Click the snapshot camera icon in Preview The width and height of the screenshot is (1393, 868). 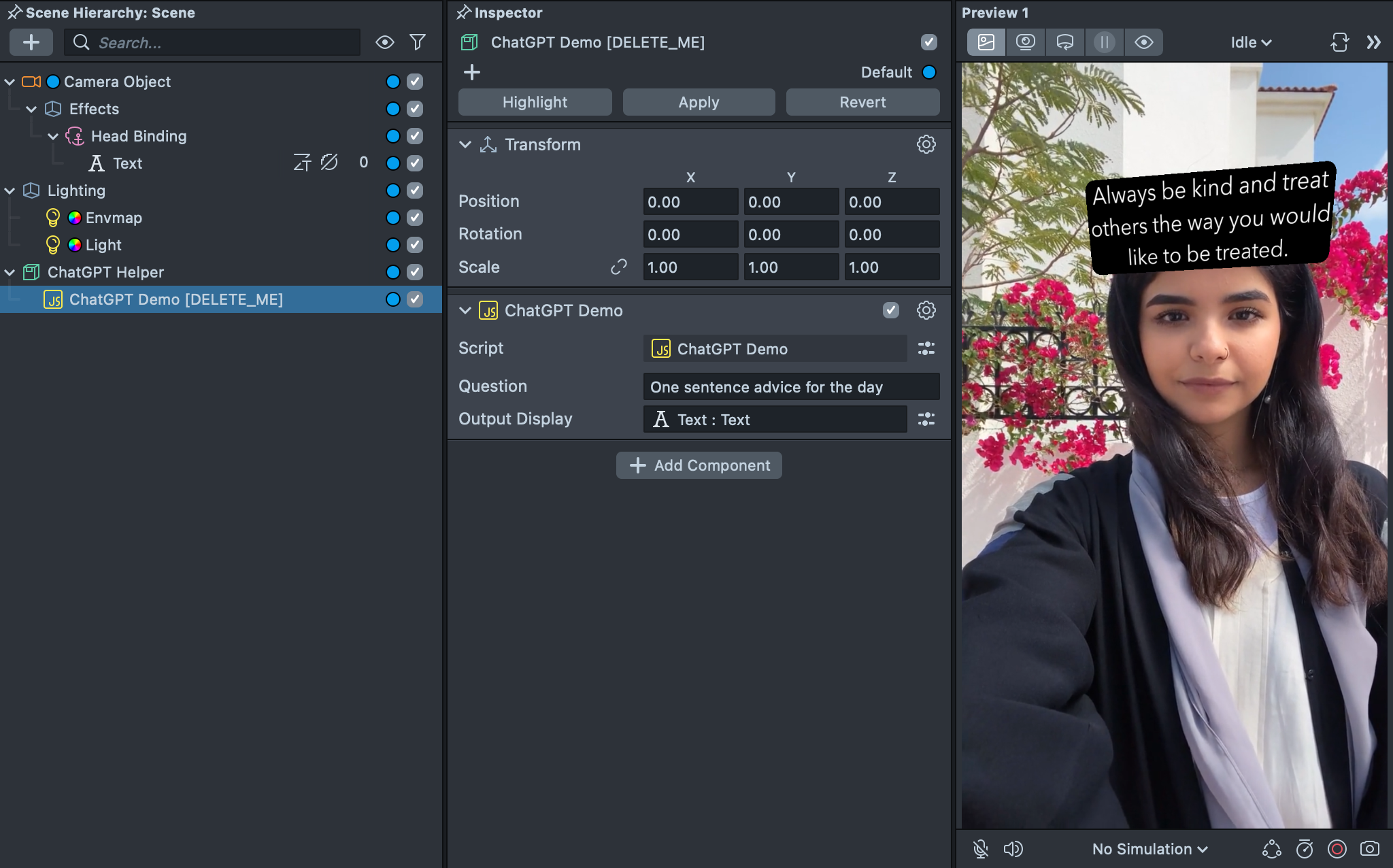point(1369,848)
